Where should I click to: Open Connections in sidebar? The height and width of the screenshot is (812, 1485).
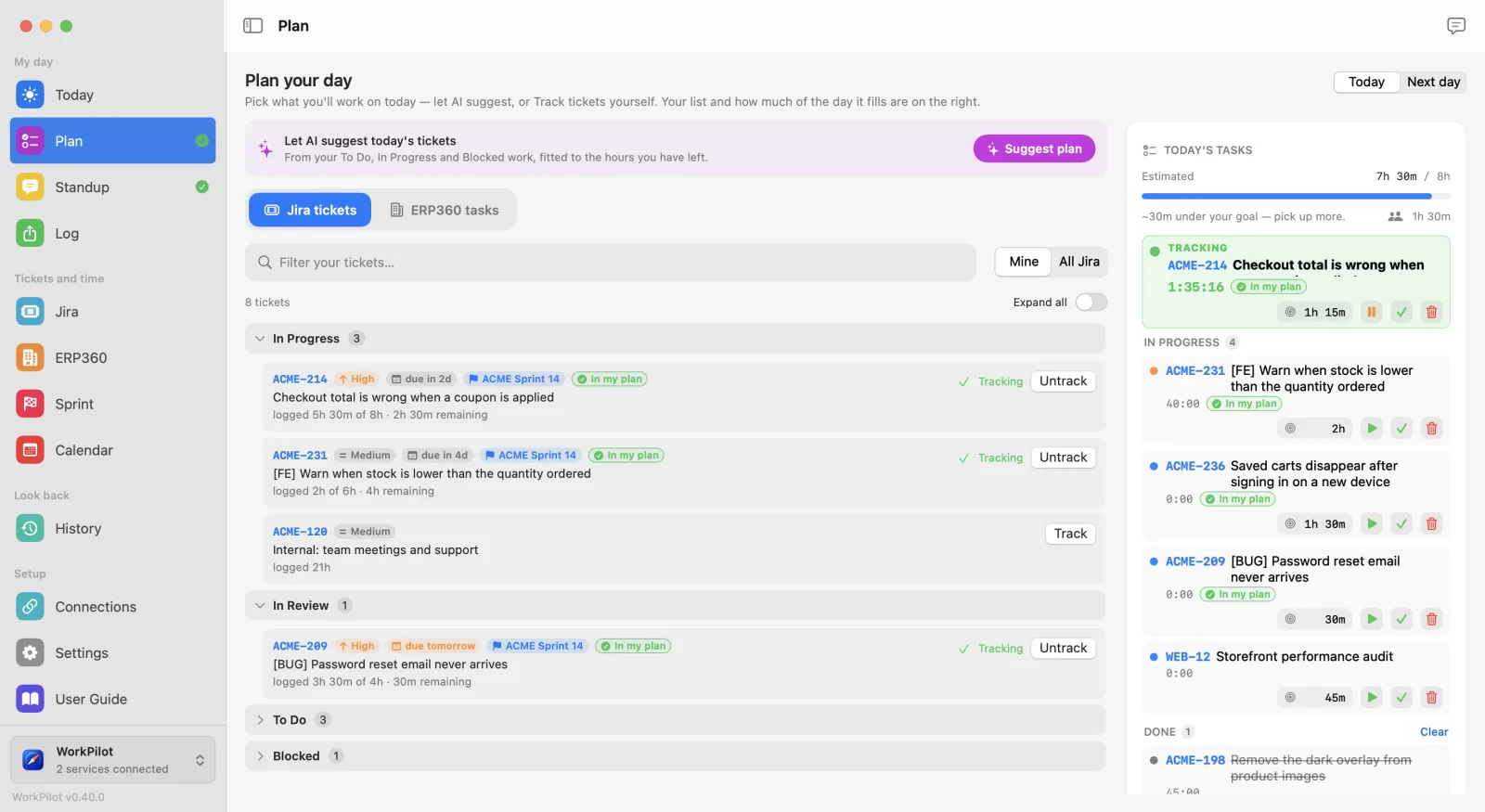[113, 607]
